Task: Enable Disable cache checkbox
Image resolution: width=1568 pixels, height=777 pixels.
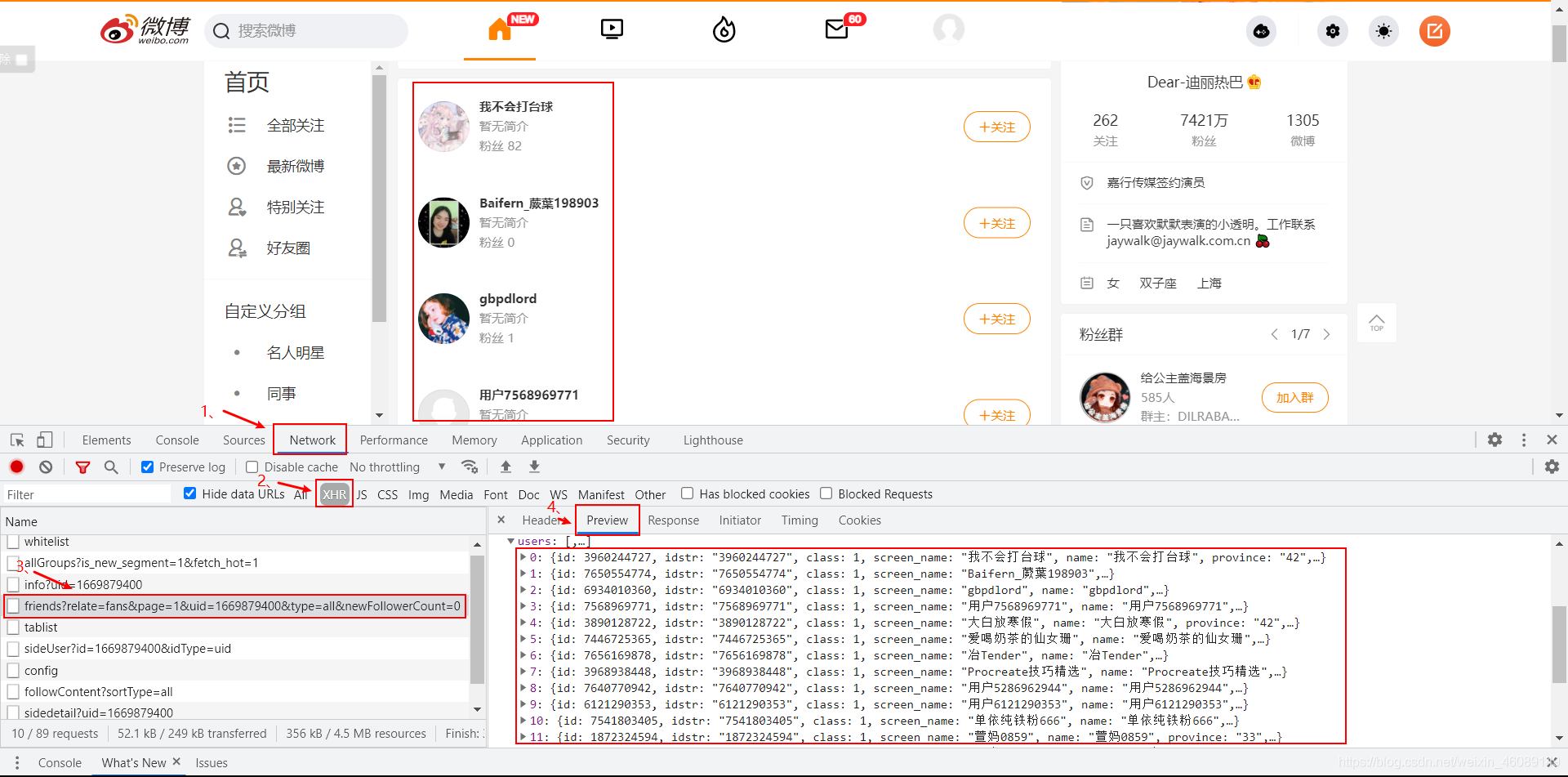Action: [x=252, y=467]
